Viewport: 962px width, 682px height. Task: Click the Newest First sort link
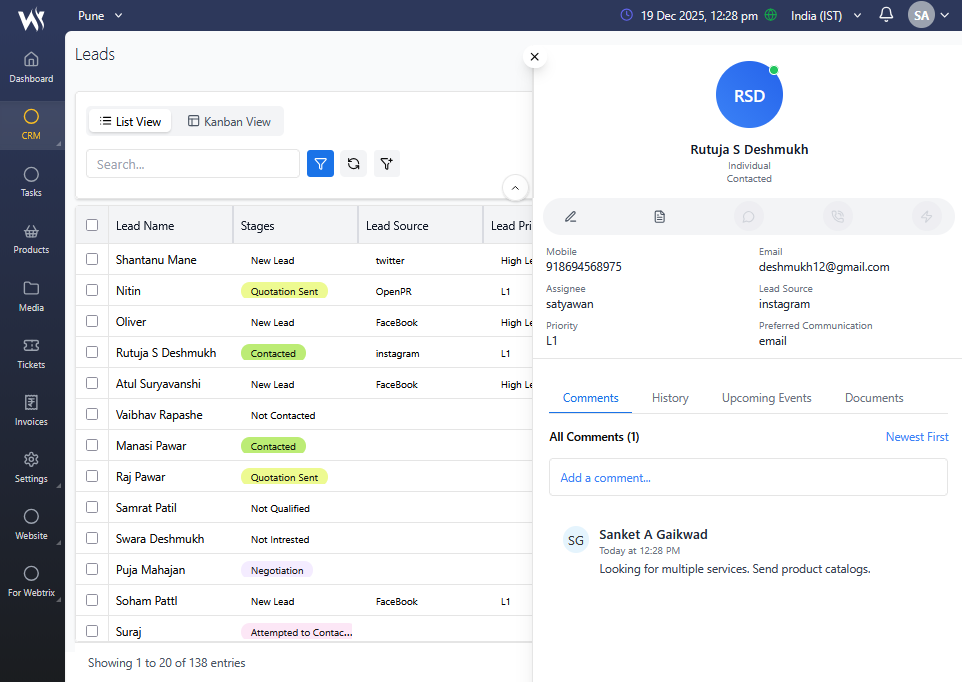point(916,437)
